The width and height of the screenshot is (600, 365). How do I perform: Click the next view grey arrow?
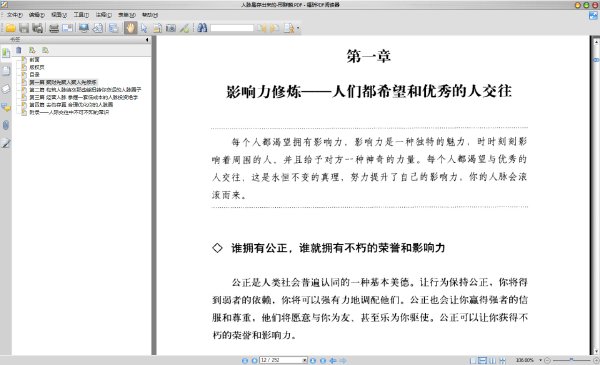tap(343, 360)
